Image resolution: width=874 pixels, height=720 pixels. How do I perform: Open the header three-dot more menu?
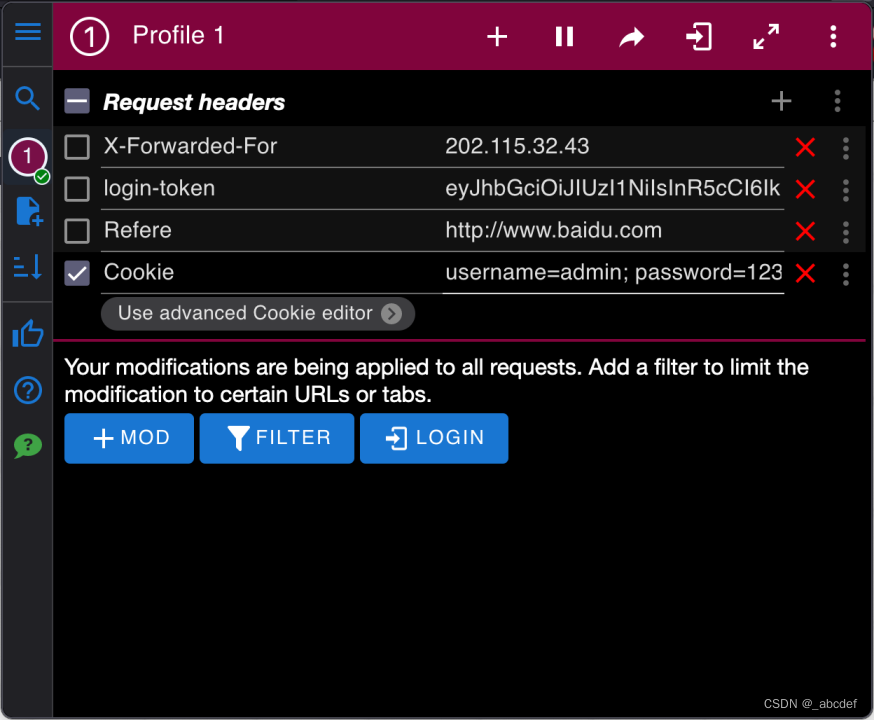coord(833,37)
